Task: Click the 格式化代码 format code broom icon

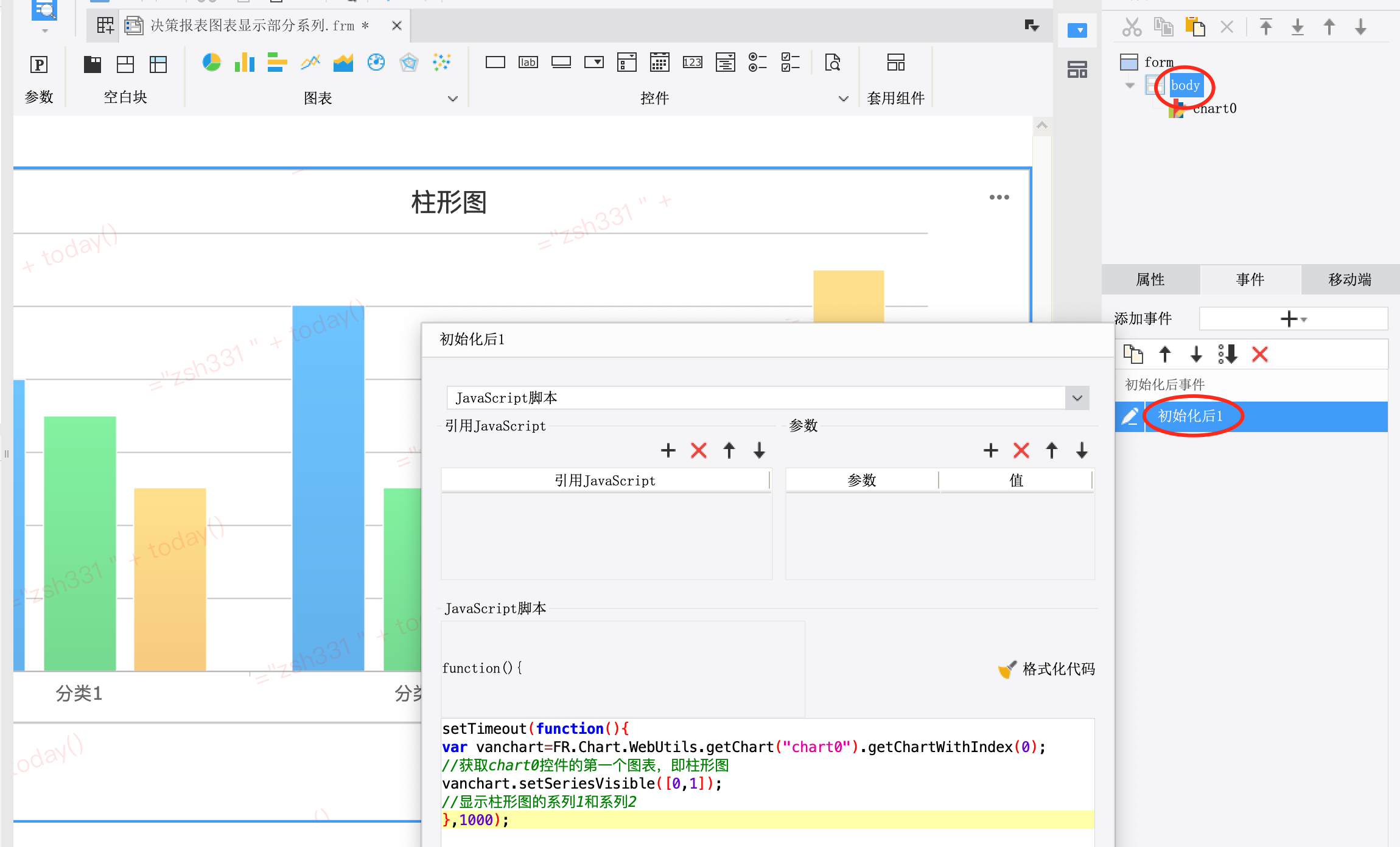Action: click(1007, 669)
